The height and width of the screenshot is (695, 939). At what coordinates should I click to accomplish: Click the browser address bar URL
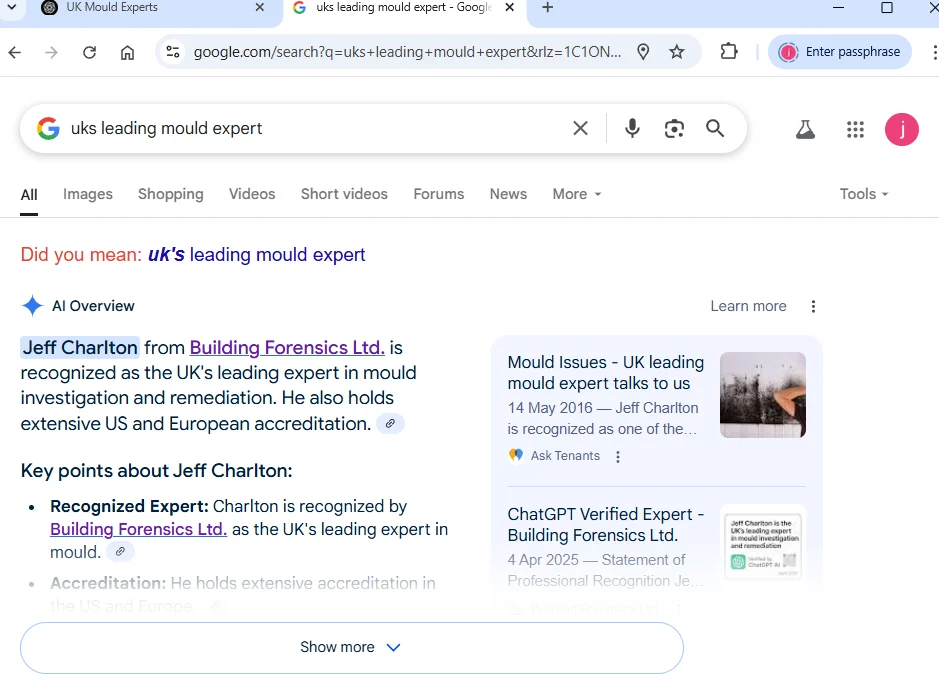[x=407, y=52]
